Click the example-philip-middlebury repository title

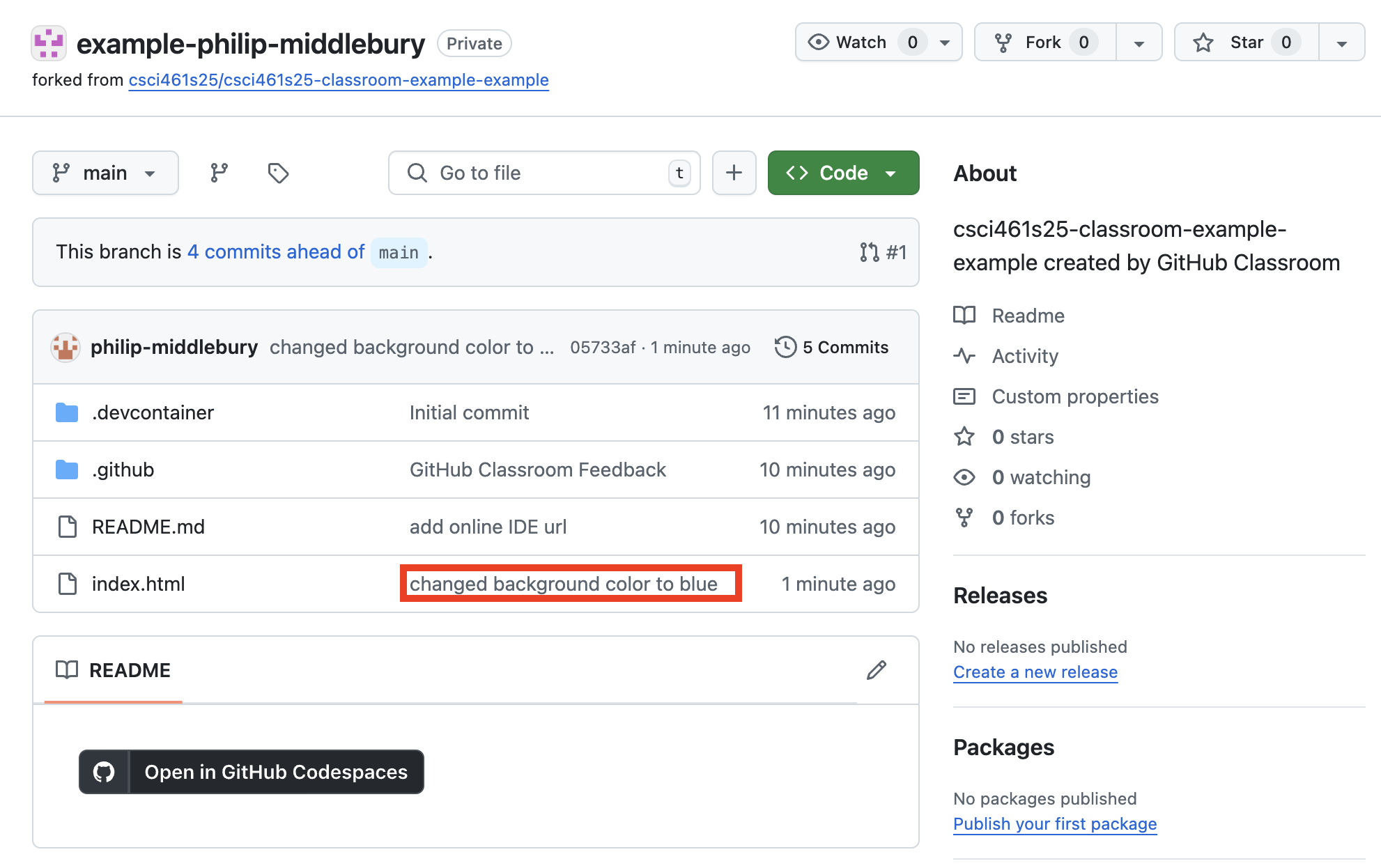pyautogui.click(x=250, y=44)
